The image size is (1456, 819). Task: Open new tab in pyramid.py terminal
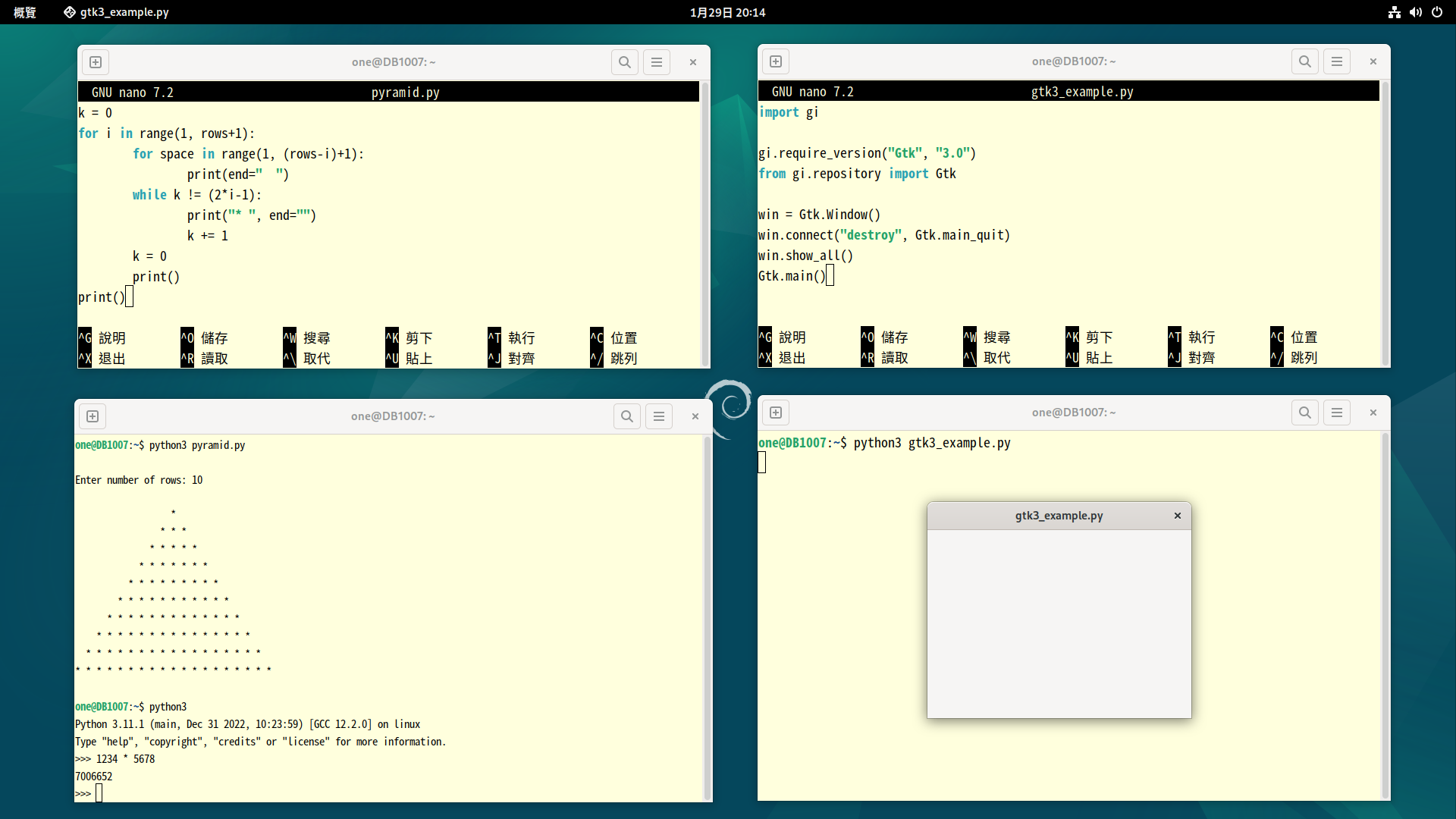(x=96, y=62)
